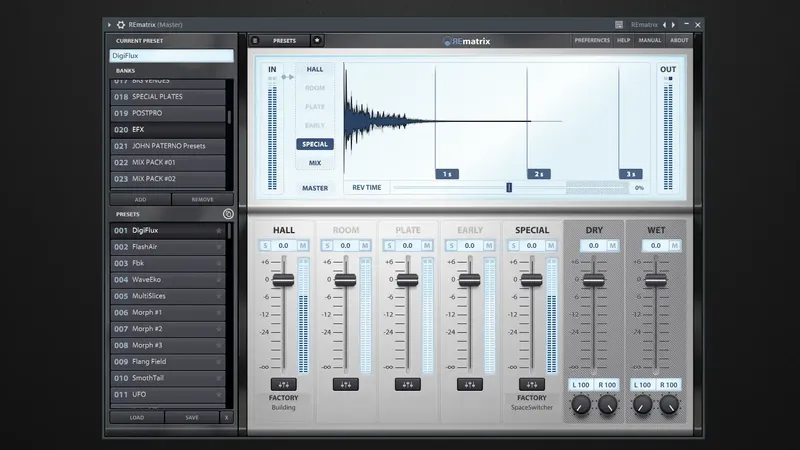Favorite the FlashAir preset star
The image size is (800, 450).
click(x=219, y=247)
